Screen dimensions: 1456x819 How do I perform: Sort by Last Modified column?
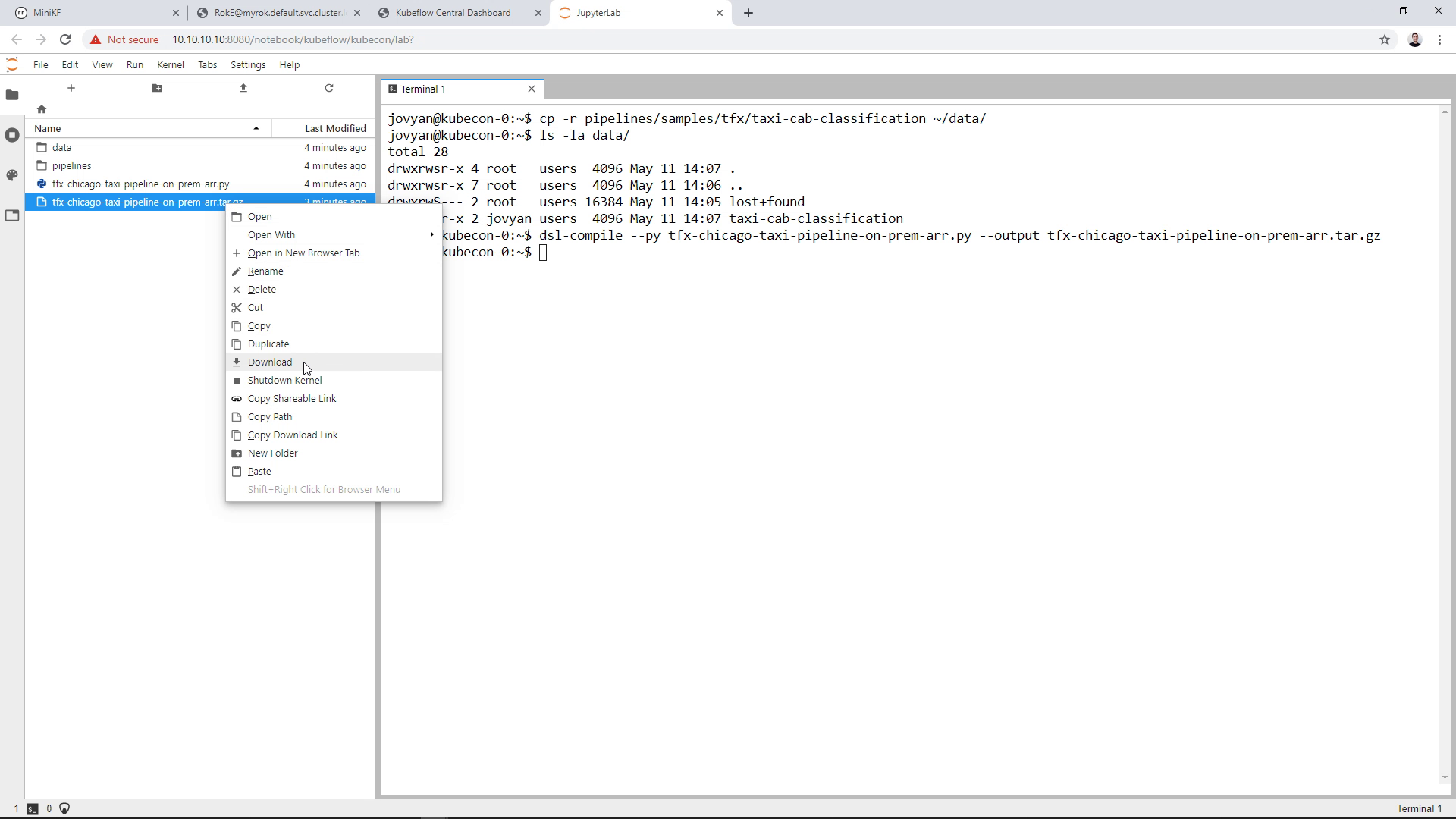335,129
